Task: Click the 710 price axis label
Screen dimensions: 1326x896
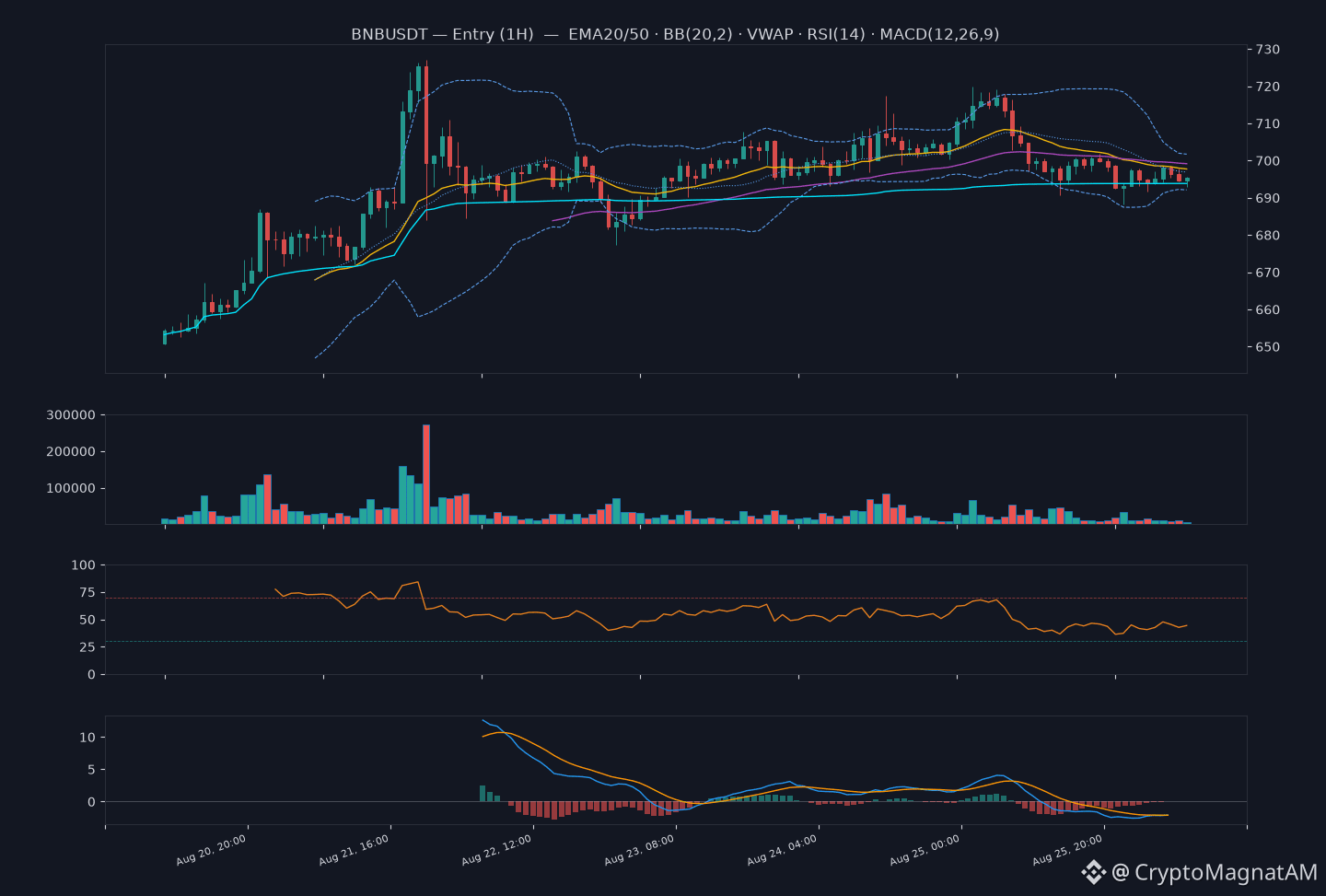Action: (1266, 124)
